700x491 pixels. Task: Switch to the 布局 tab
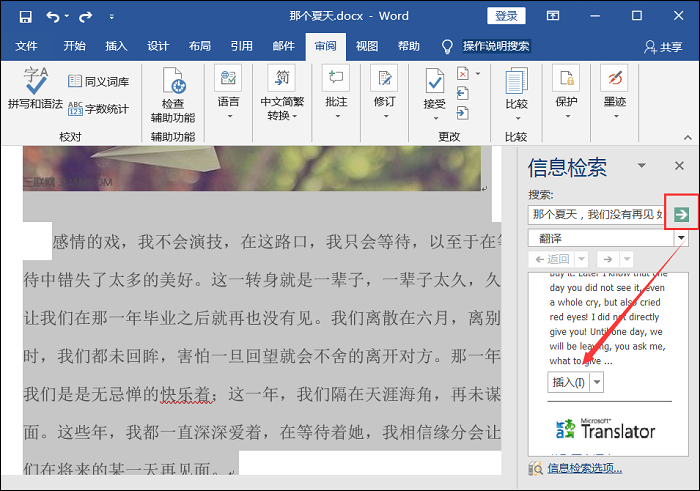point(200,46)
